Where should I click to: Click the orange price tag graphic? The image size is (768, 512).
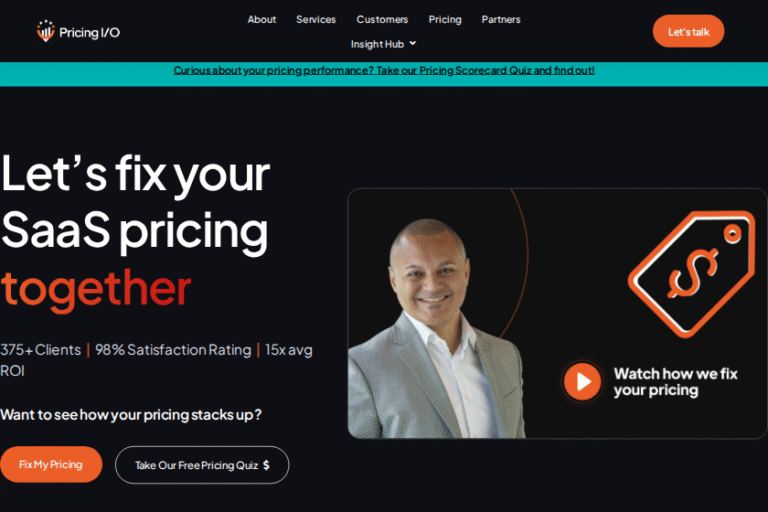[x=692, y=273]
